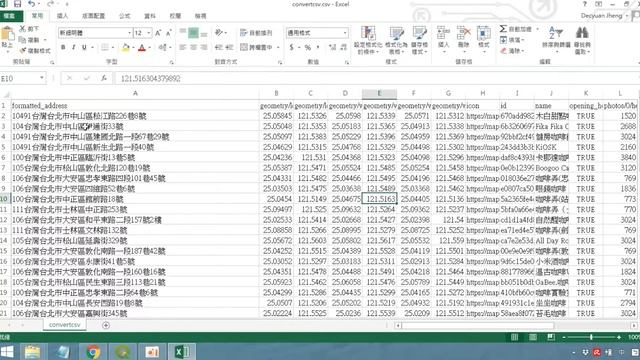Switch to the Home ribbon tab
The width and height of the screenshot is (640, 360).
(37, 16)
